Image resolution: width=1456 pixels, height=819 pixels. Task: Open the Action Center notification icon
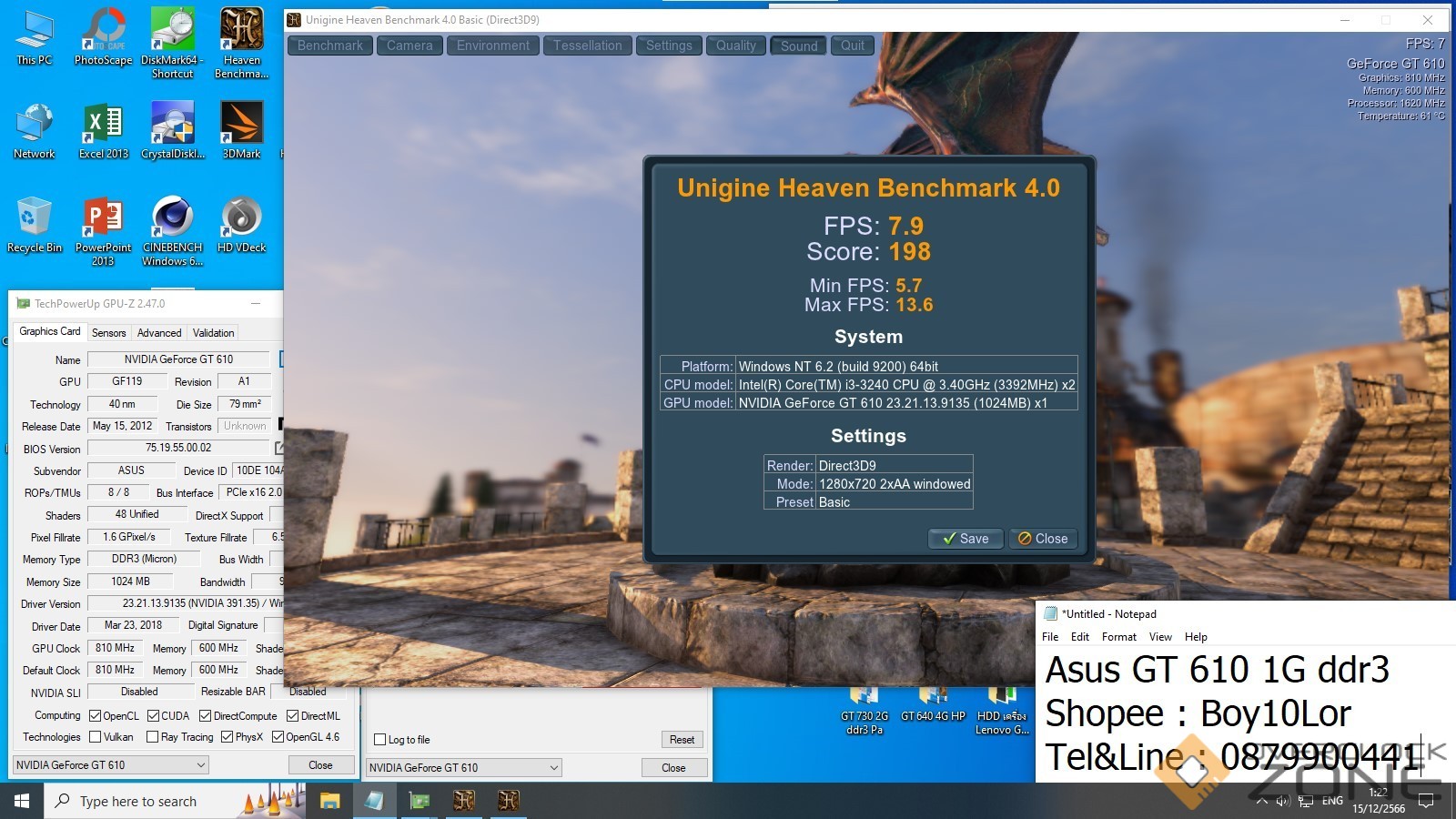tap(1426, 801)
